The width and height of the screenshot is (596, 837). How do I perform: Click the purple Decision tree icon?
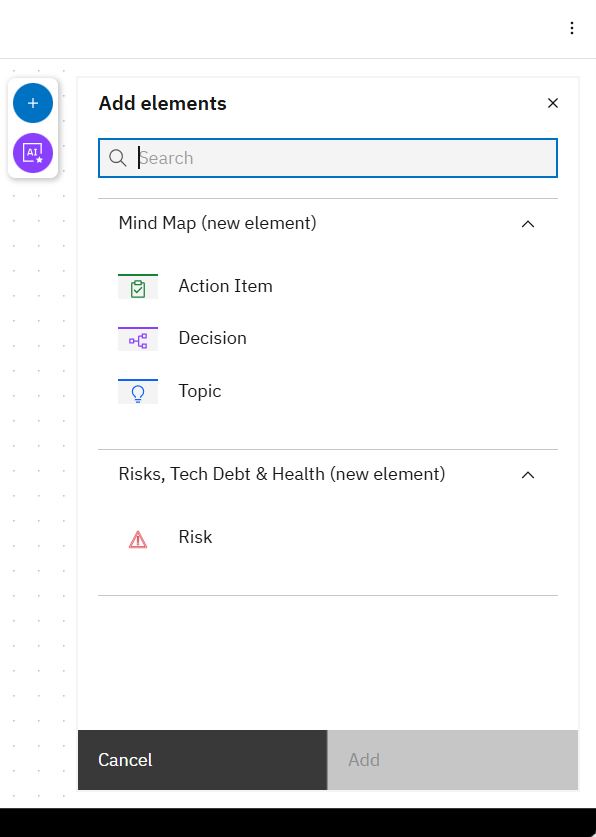138,339
